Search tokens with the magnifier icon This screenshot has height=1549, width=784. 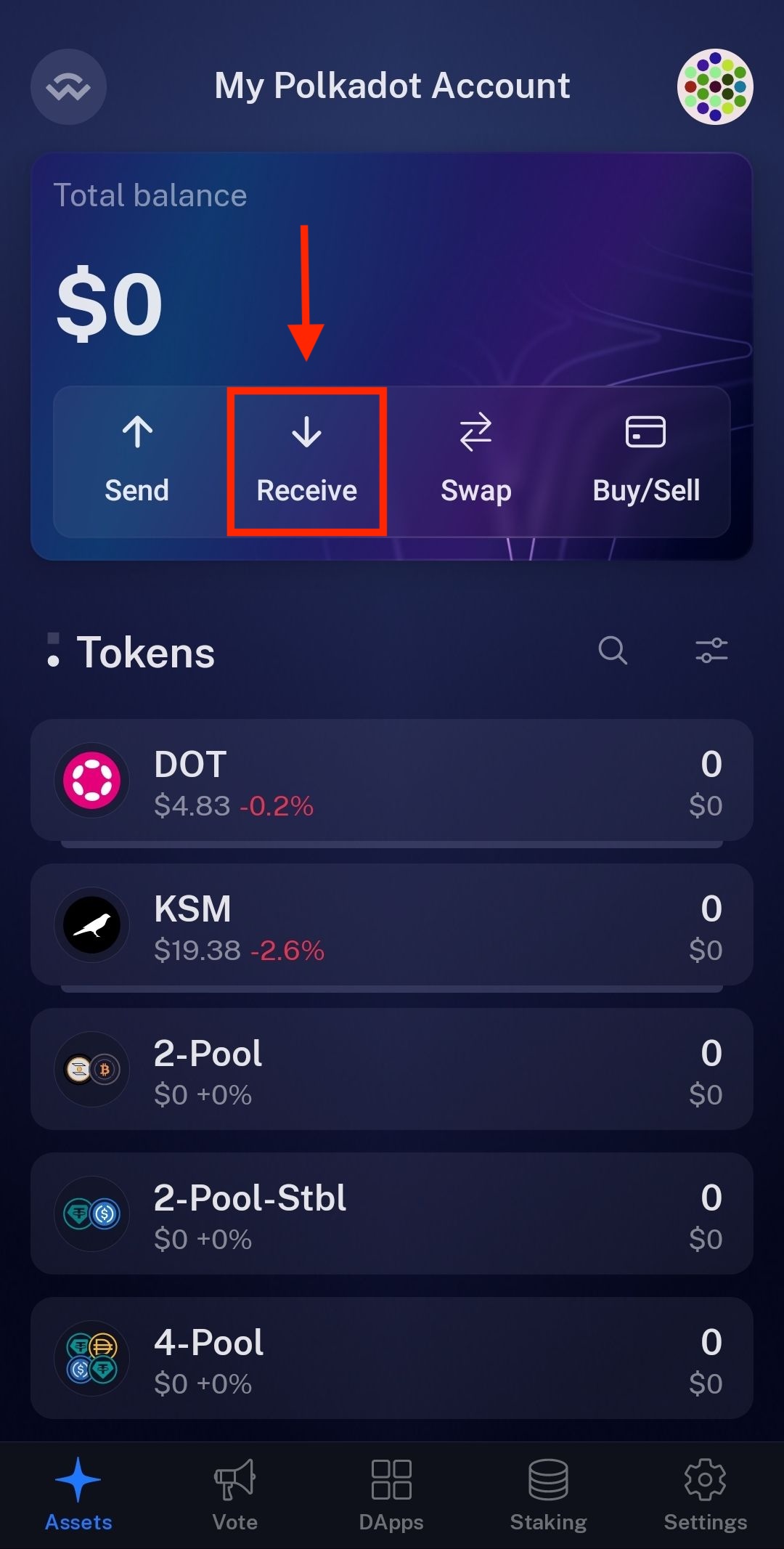[613, 650]
